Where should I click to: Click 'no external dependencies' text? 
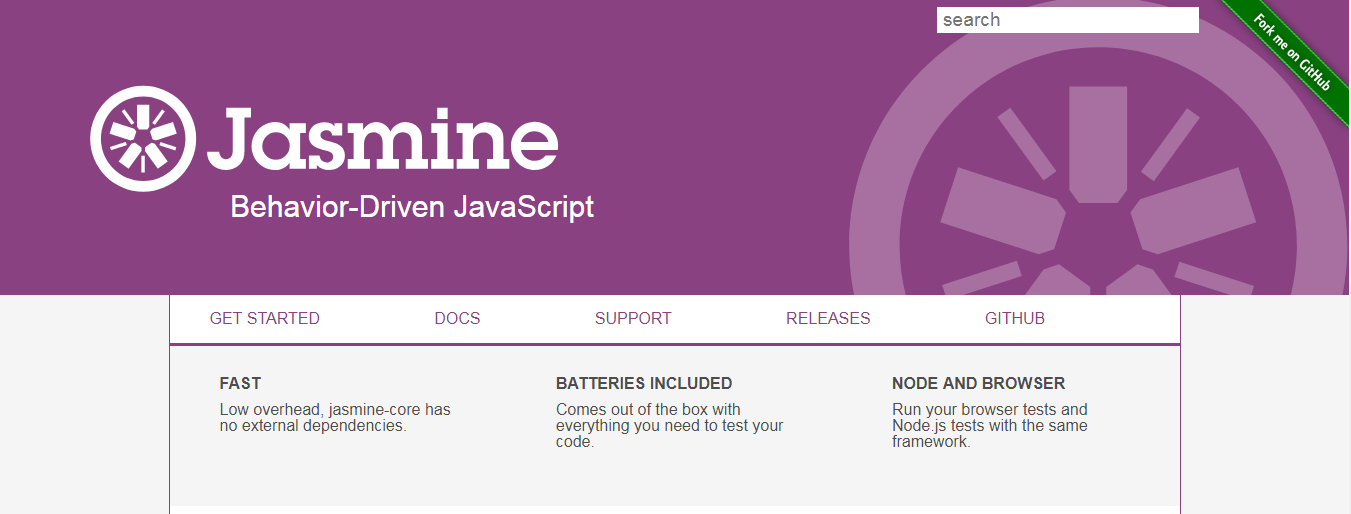tap(312, 425)
